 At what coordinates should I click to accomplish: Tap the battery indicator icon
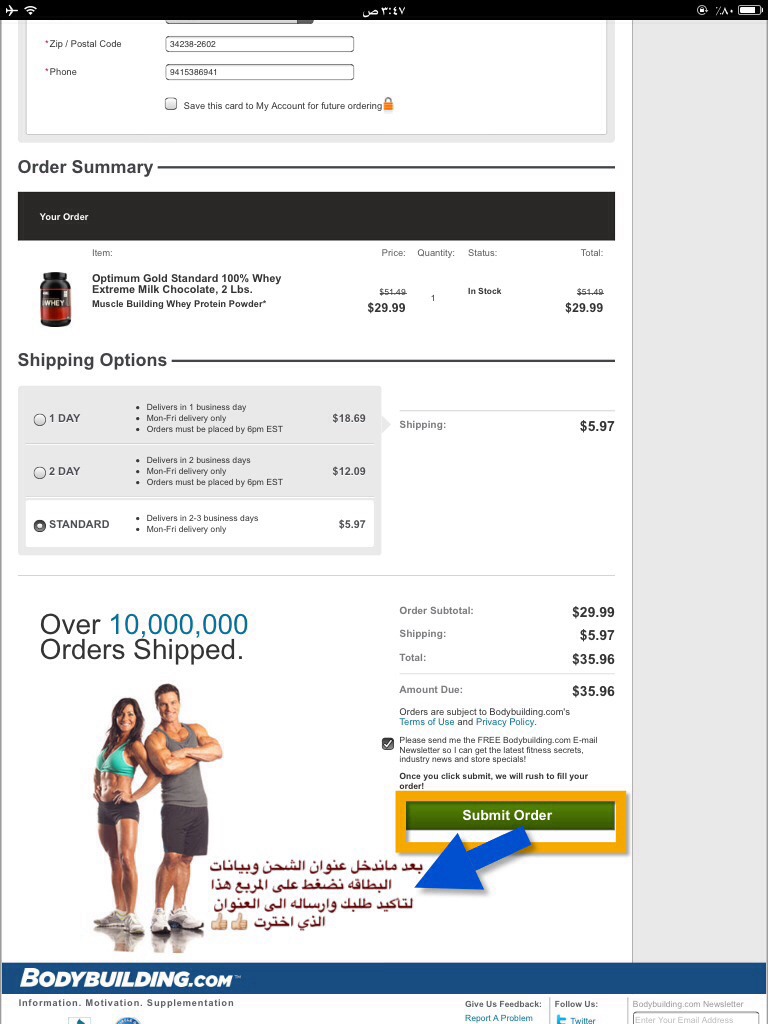tap(750, 10)
